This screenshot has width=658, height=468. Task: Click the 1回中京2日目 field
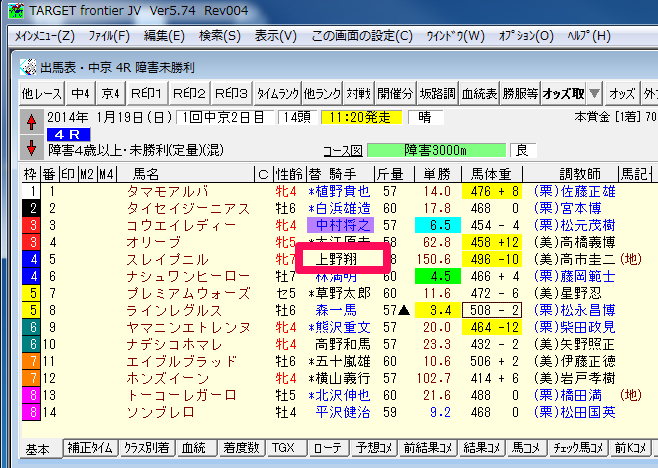tap(225, 118)
